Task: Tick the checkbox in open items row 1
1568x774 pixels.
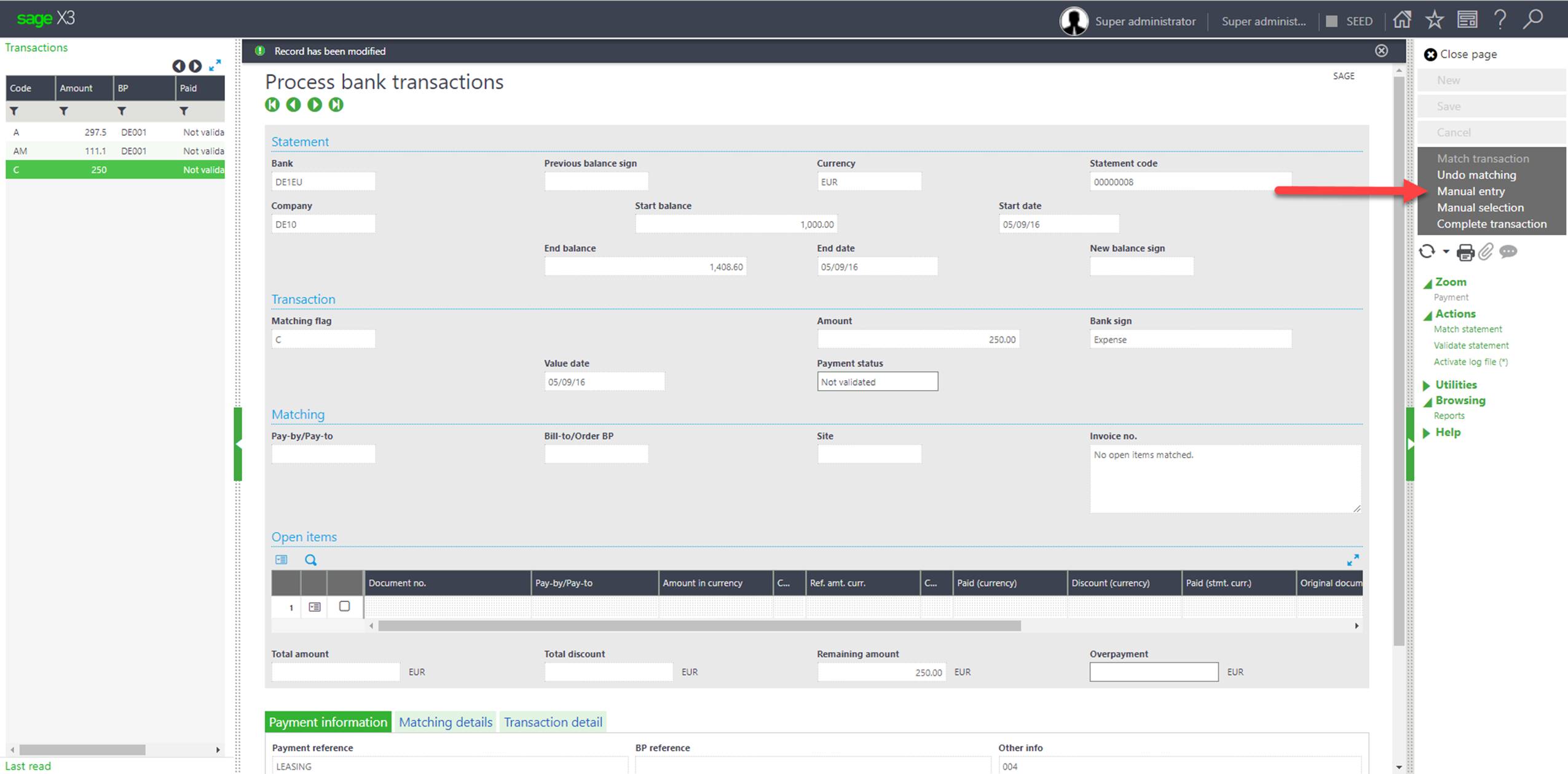Action: (344, 606)
